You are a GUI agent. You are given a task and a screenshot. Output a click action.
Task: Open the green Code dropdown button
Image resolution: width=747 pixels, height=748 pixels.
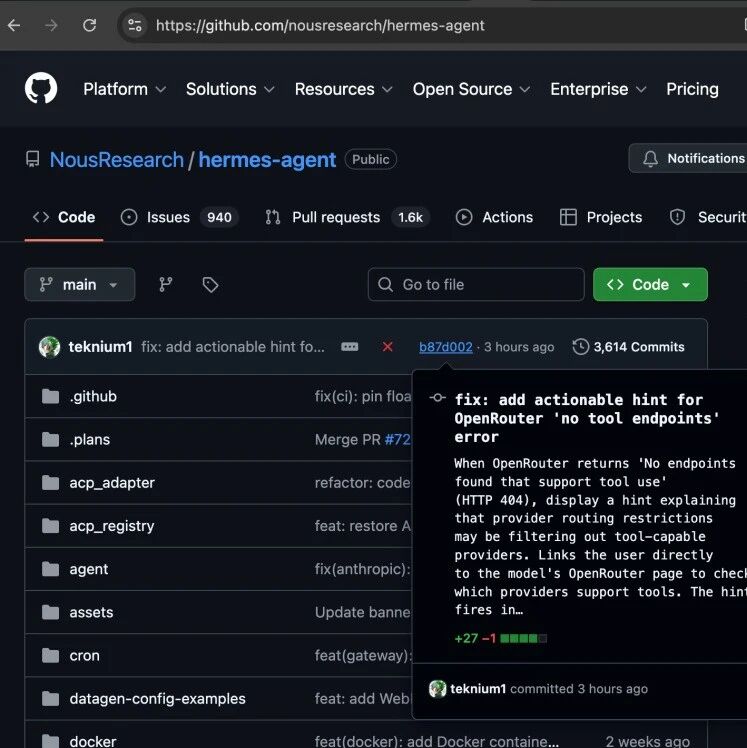click(x=650, y=285)
